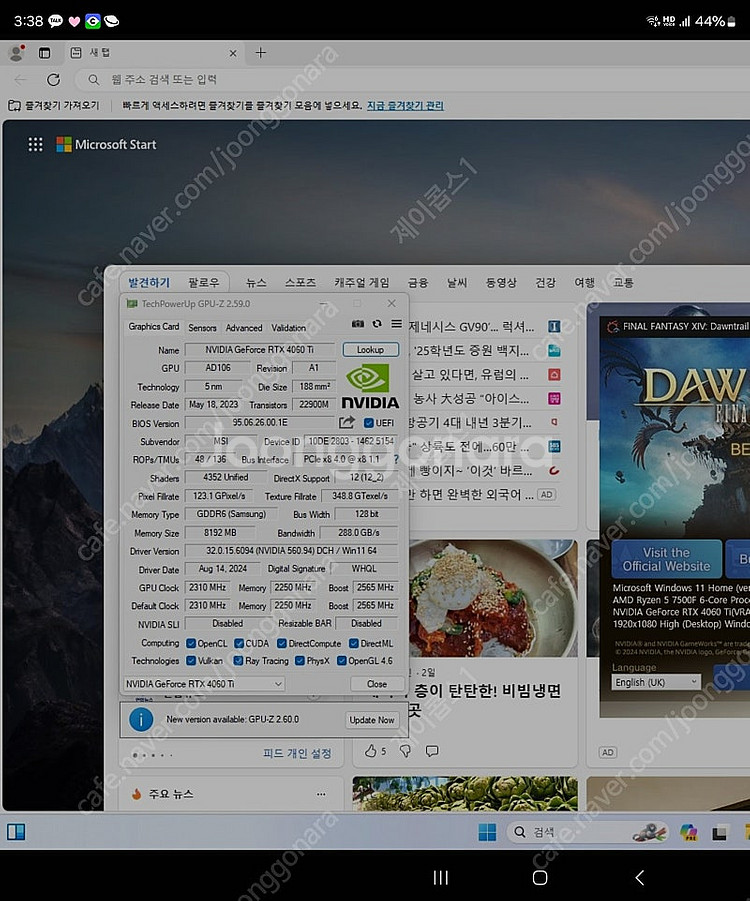
Task: Close the 새 탭 browser tab
Action: point(233,53)
